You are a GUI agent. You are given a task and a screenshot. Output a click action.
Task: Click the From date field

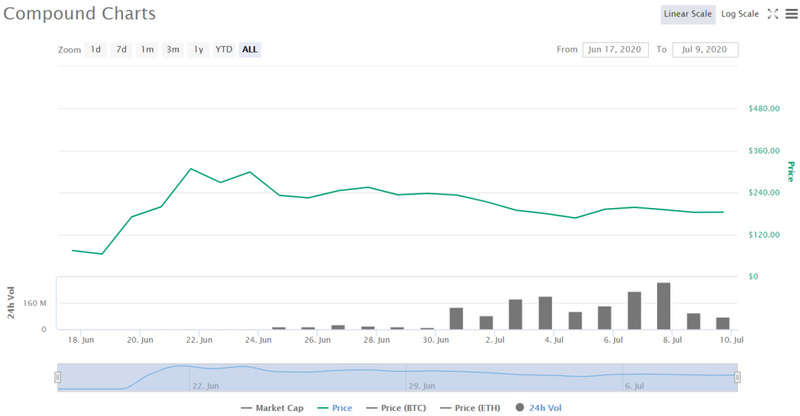point(615,49)
